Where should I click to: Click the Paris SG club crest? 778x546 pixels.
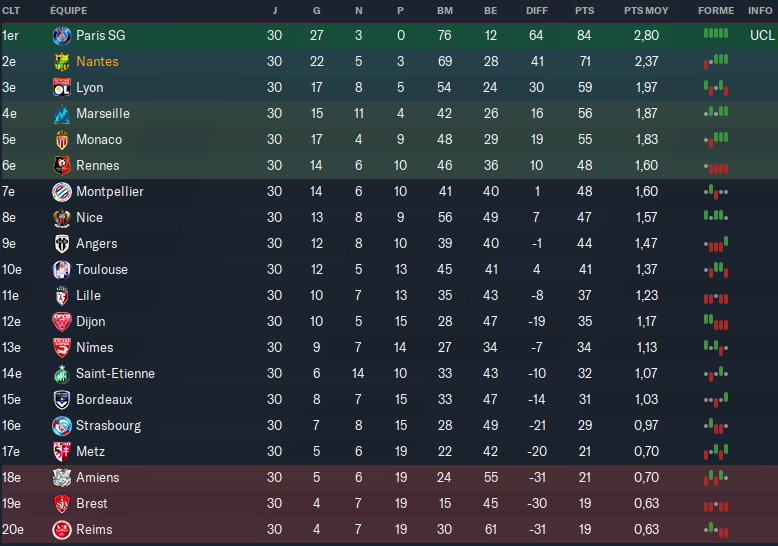click(61, 36)
